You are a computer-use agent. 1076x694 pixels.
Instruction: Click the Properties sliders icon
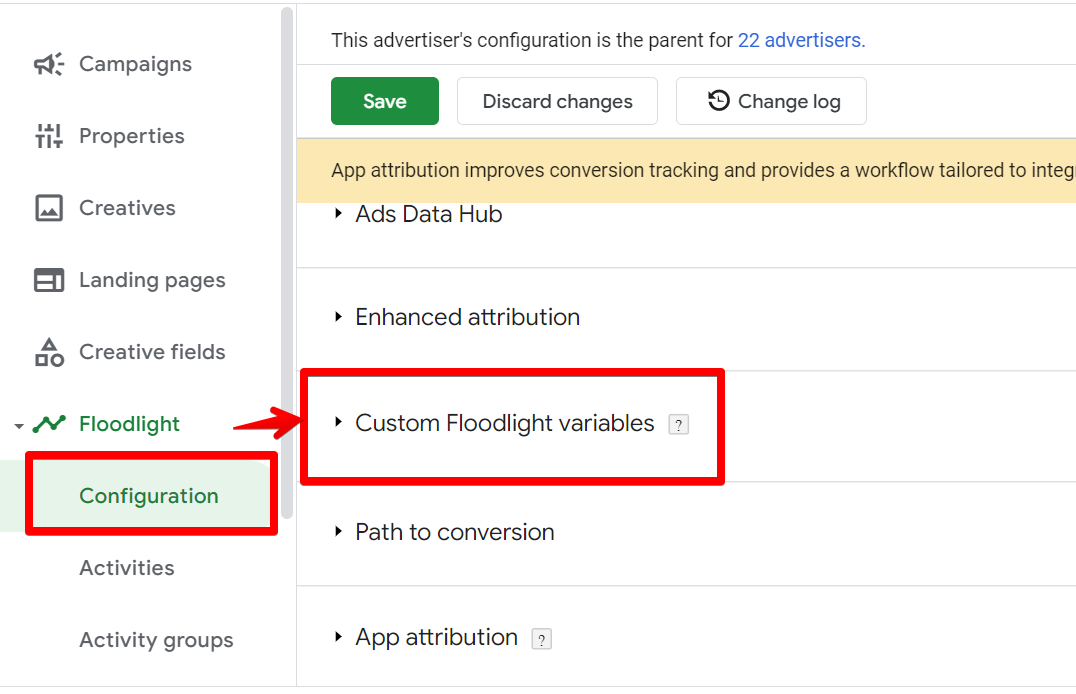point(49,136)
